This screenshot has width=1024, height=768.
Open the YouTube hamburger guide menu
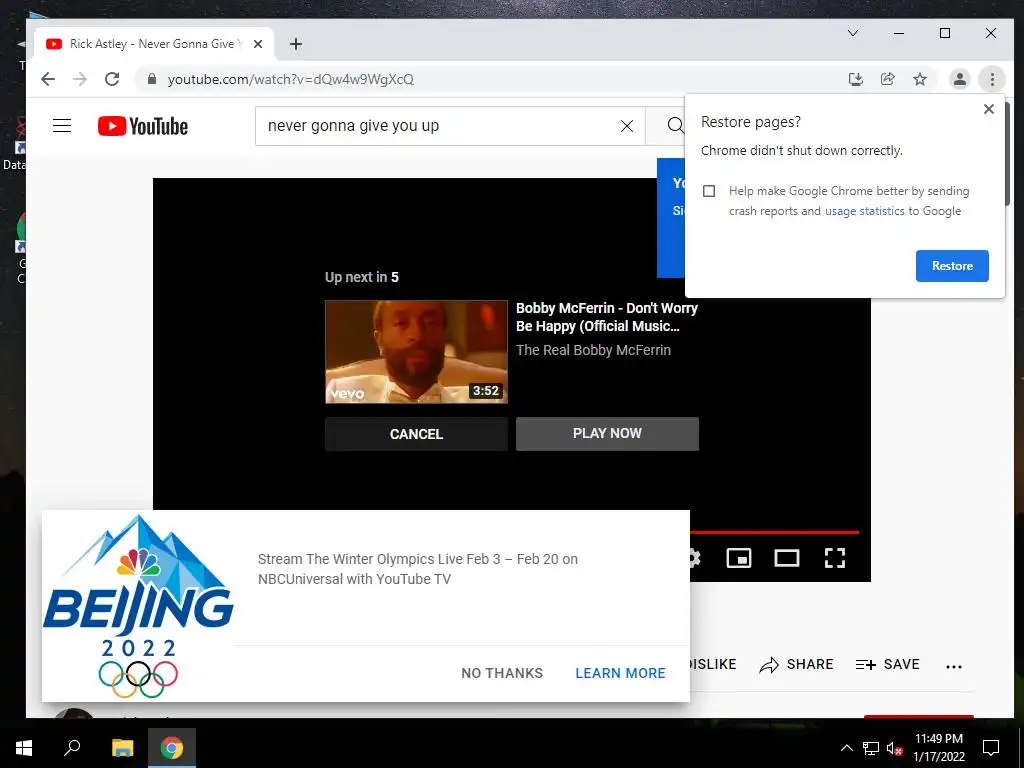click(62, 125)
